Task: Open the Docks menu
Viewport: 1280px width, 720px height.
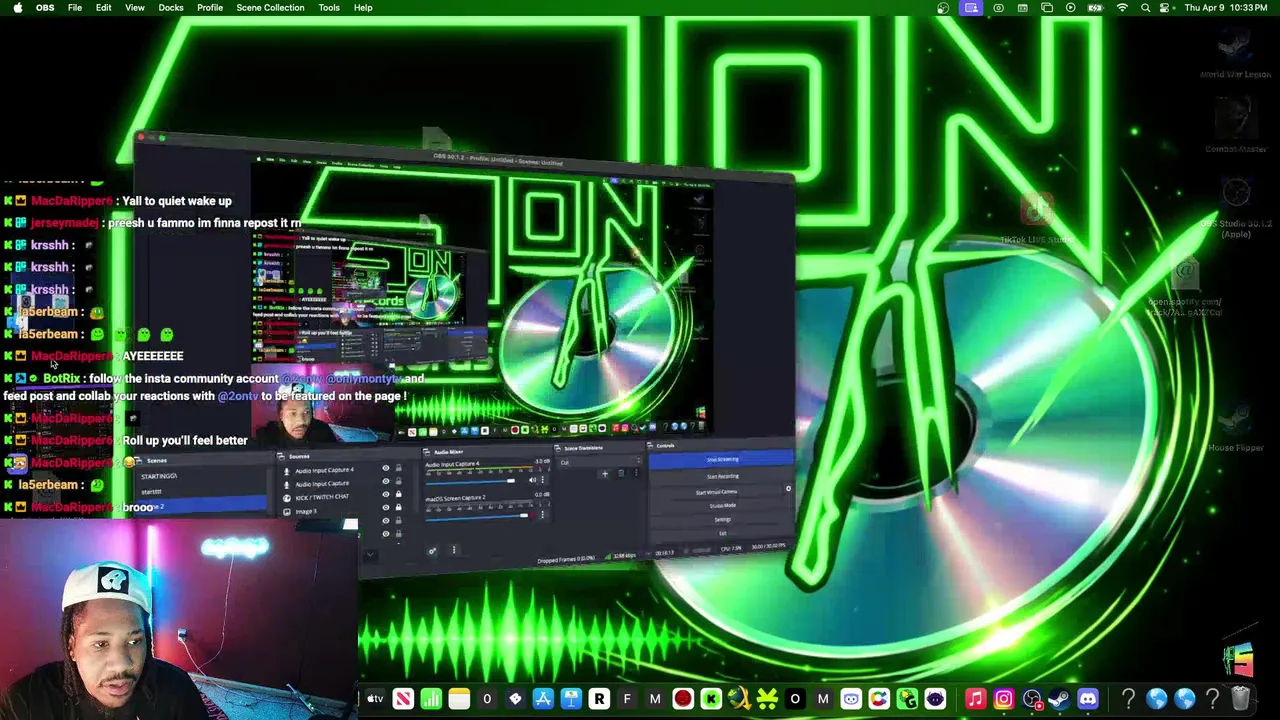Action: tap(171, 8)
